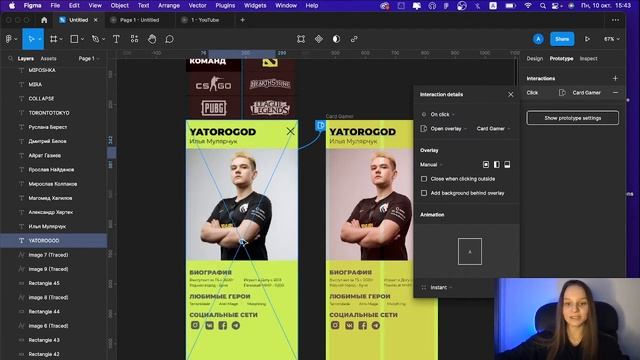640x360 pixels.
Task: Switch to the 1 - YouTube tab
Action: pyautogui.click(x=205, y=20)
